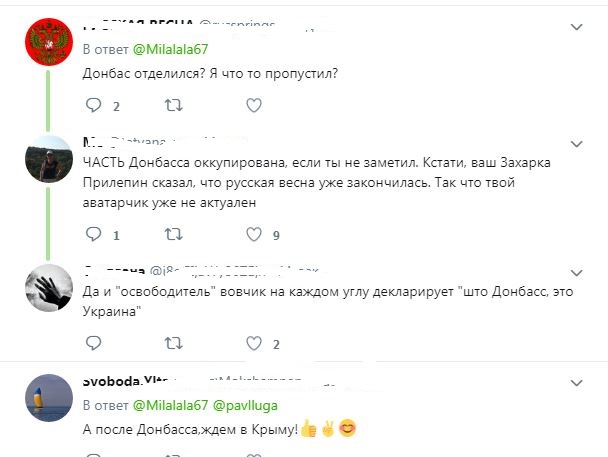Expand the options chevron on "ждем в Крыму" tweet
608x457 pixels.
pyautogui.click(x=577, y=382)
